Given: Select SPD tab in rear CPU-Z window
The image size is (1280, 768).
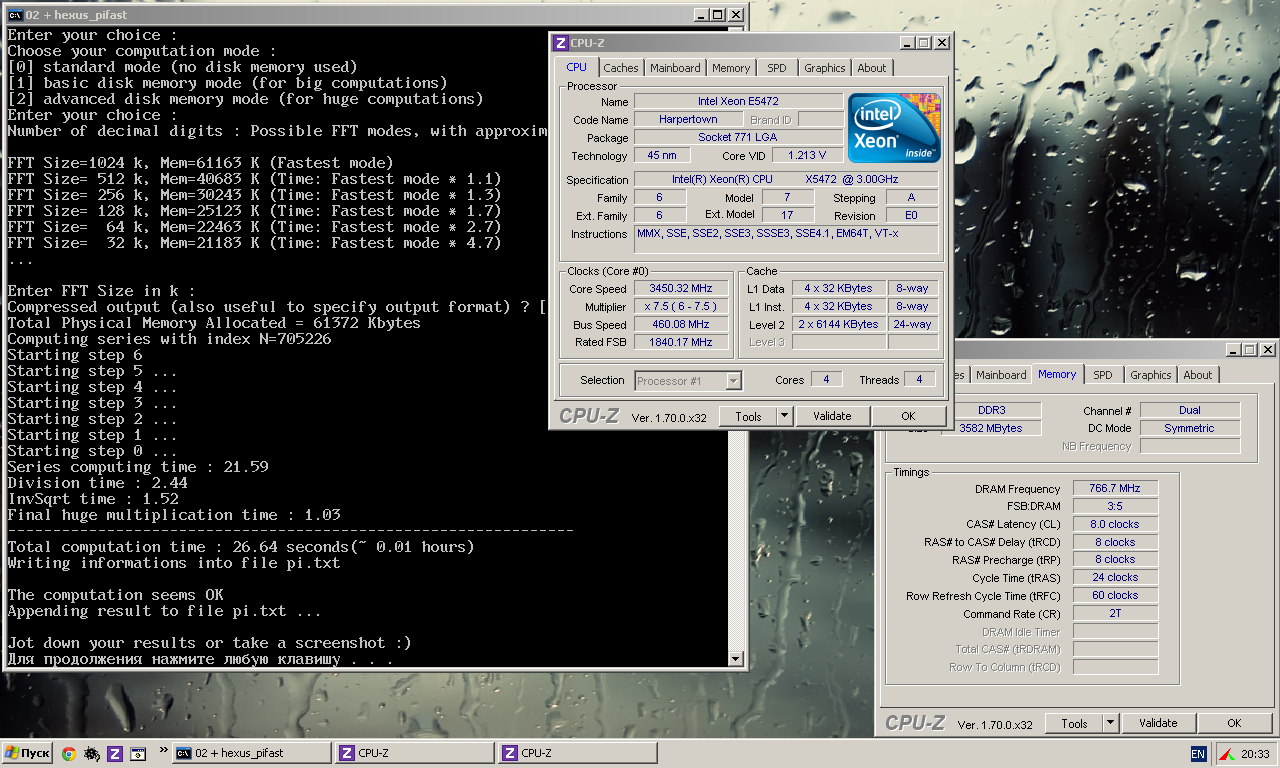Looking at the screenshot, I should pyautogui.click(x=1103, y=375).
